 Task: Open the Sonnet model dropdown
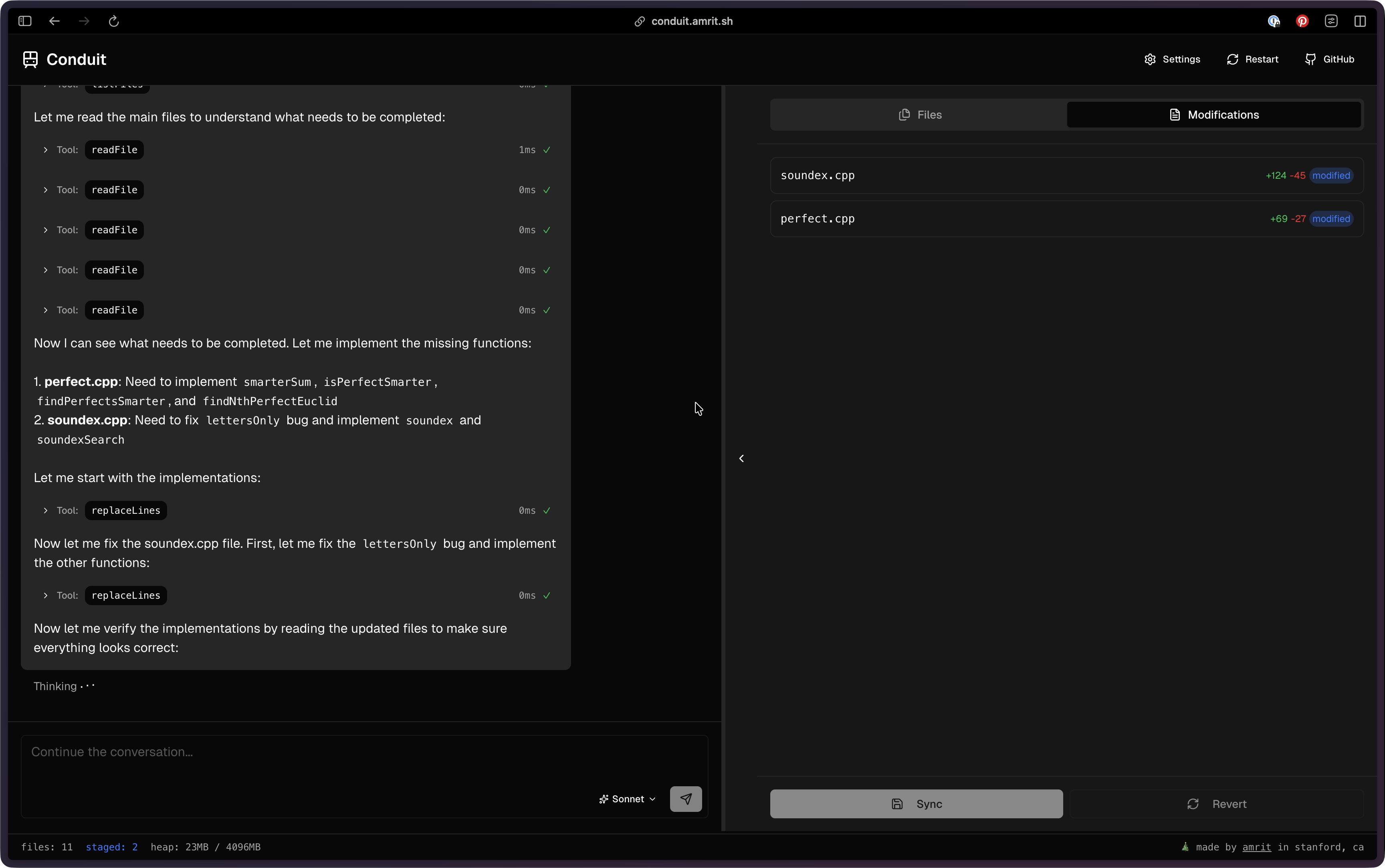point(627,799)
